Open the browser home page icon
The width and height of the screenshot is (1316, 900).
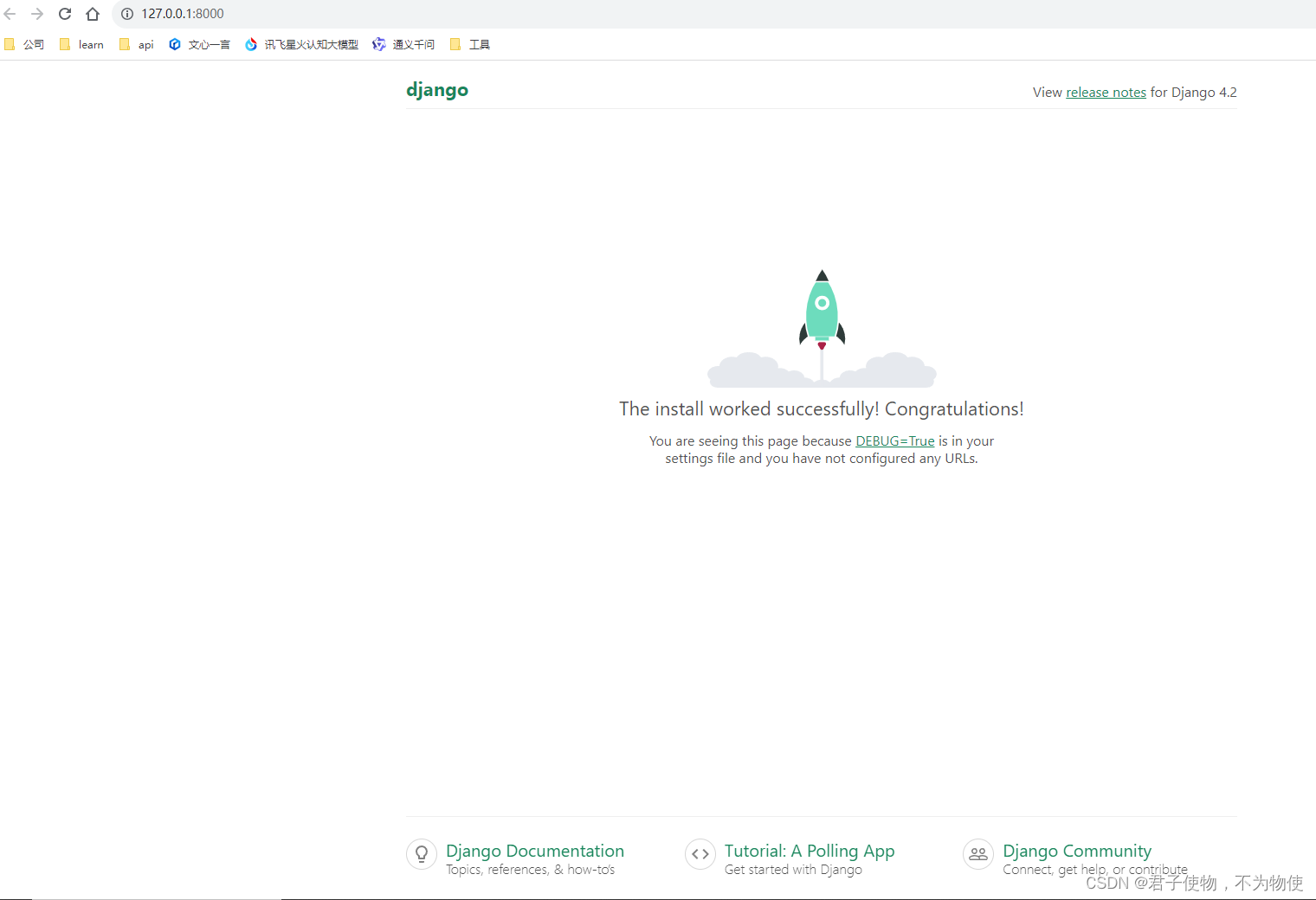[x=93, y=14]
